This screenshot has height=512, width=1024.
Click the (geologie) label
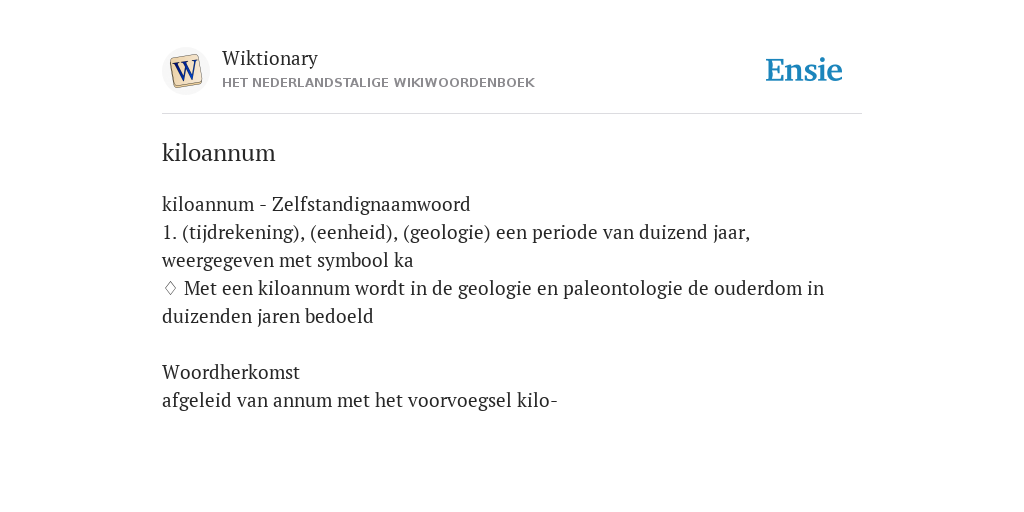pos(447,232)
